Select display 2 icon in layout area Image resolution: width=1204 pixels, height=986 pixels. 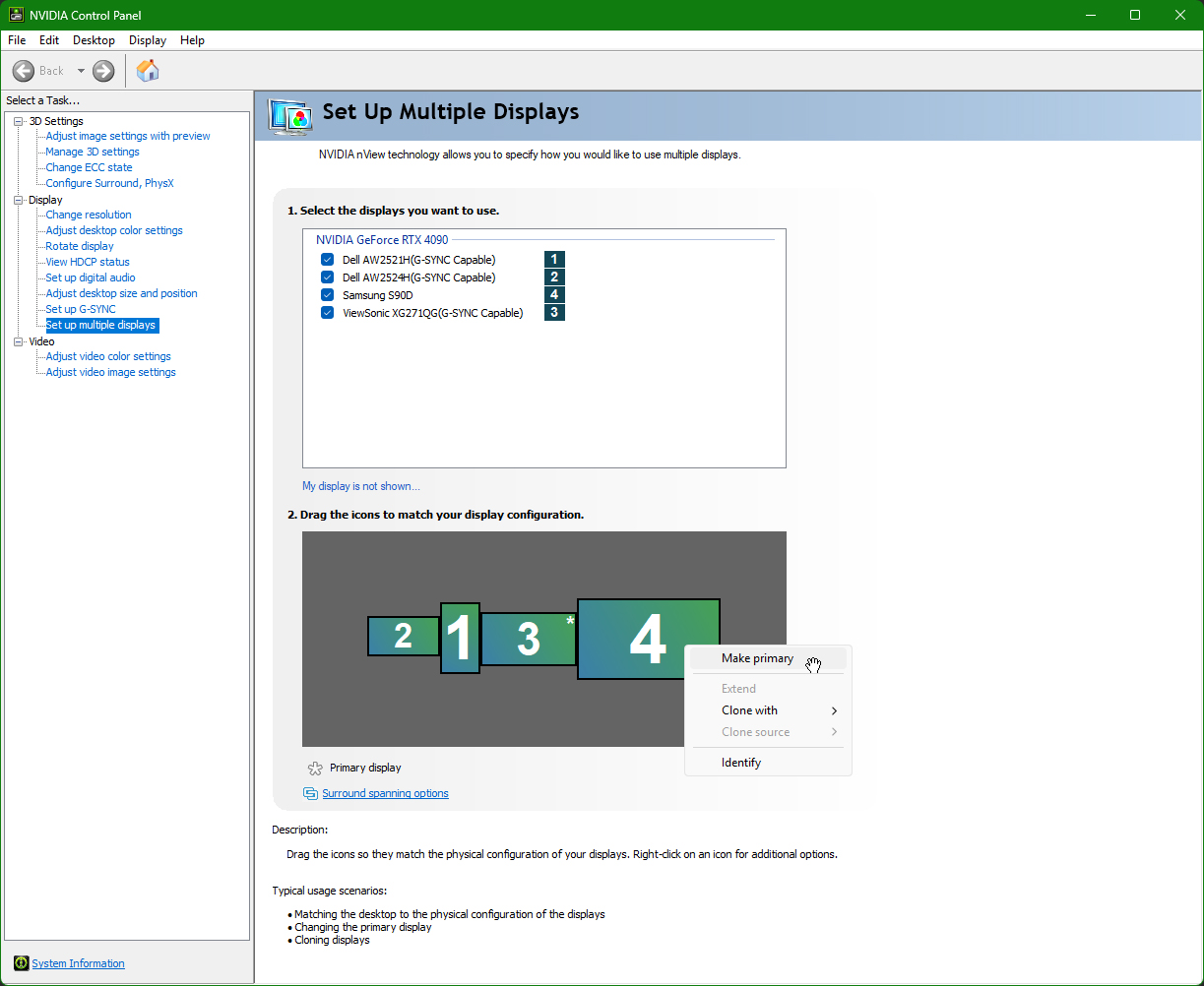point(403,636)
